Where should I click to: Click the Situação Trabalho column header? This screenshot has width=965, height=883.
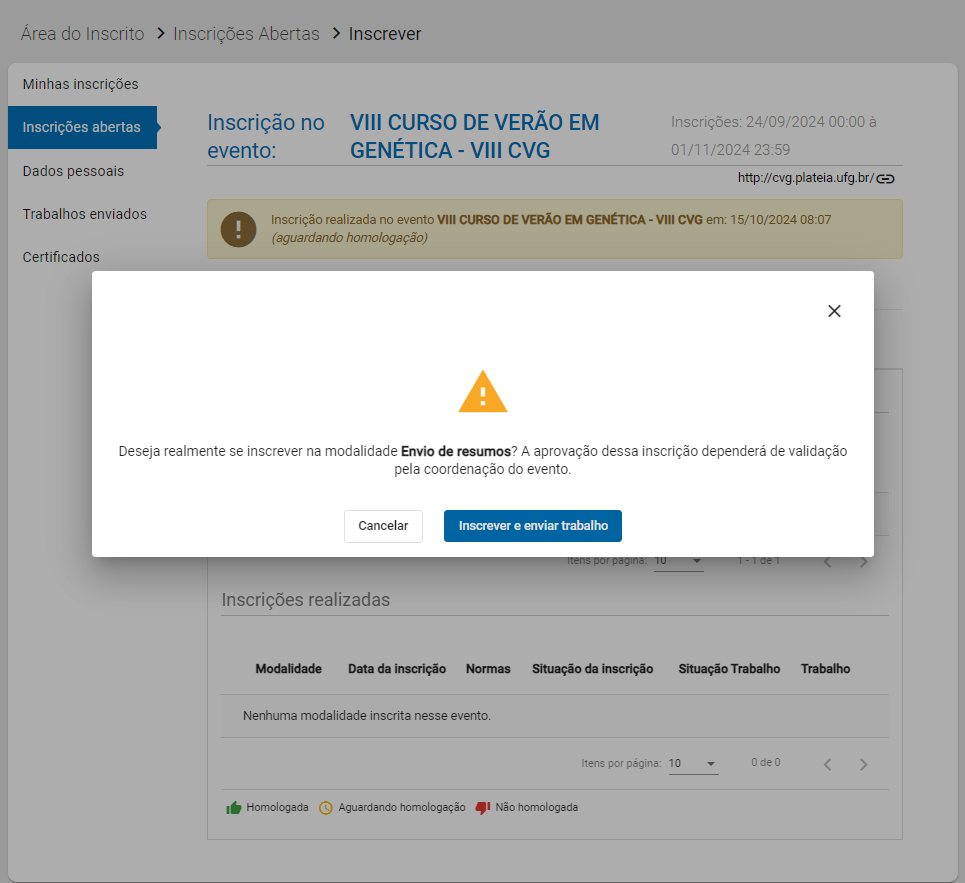point(729,669)
